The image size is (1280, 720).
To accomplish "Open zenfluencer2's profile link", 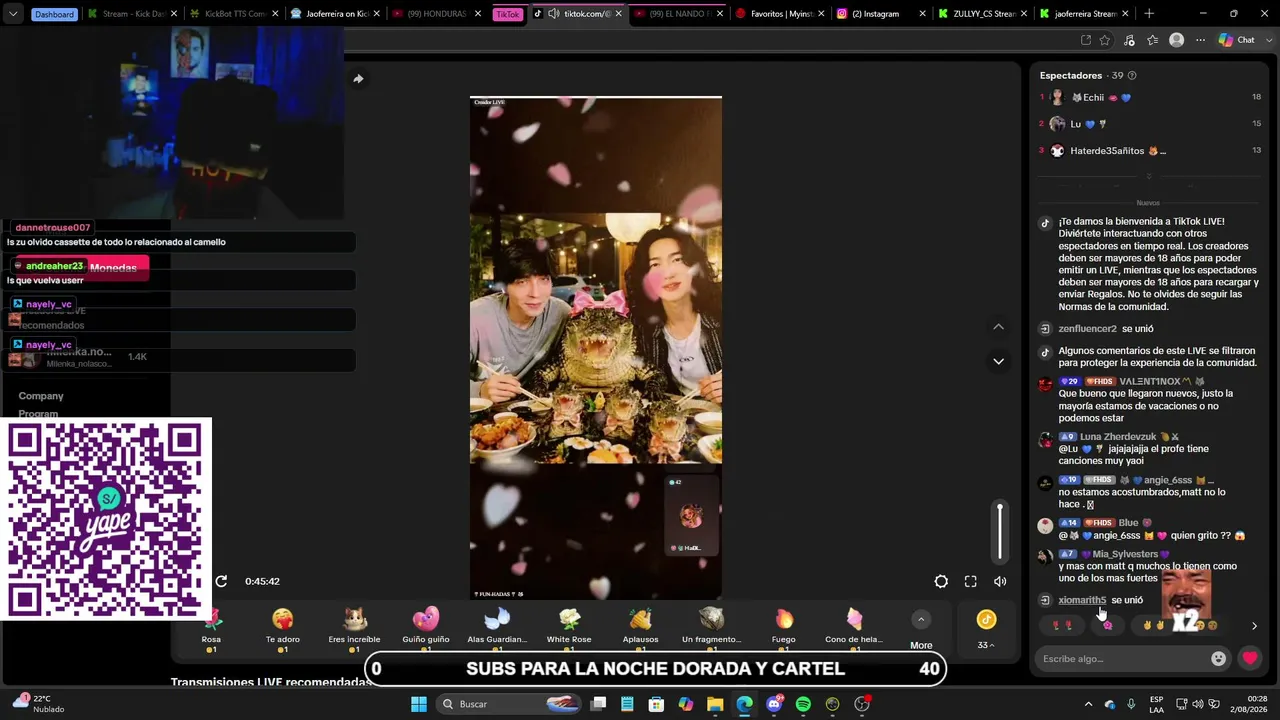I will tap(1087, 329).
